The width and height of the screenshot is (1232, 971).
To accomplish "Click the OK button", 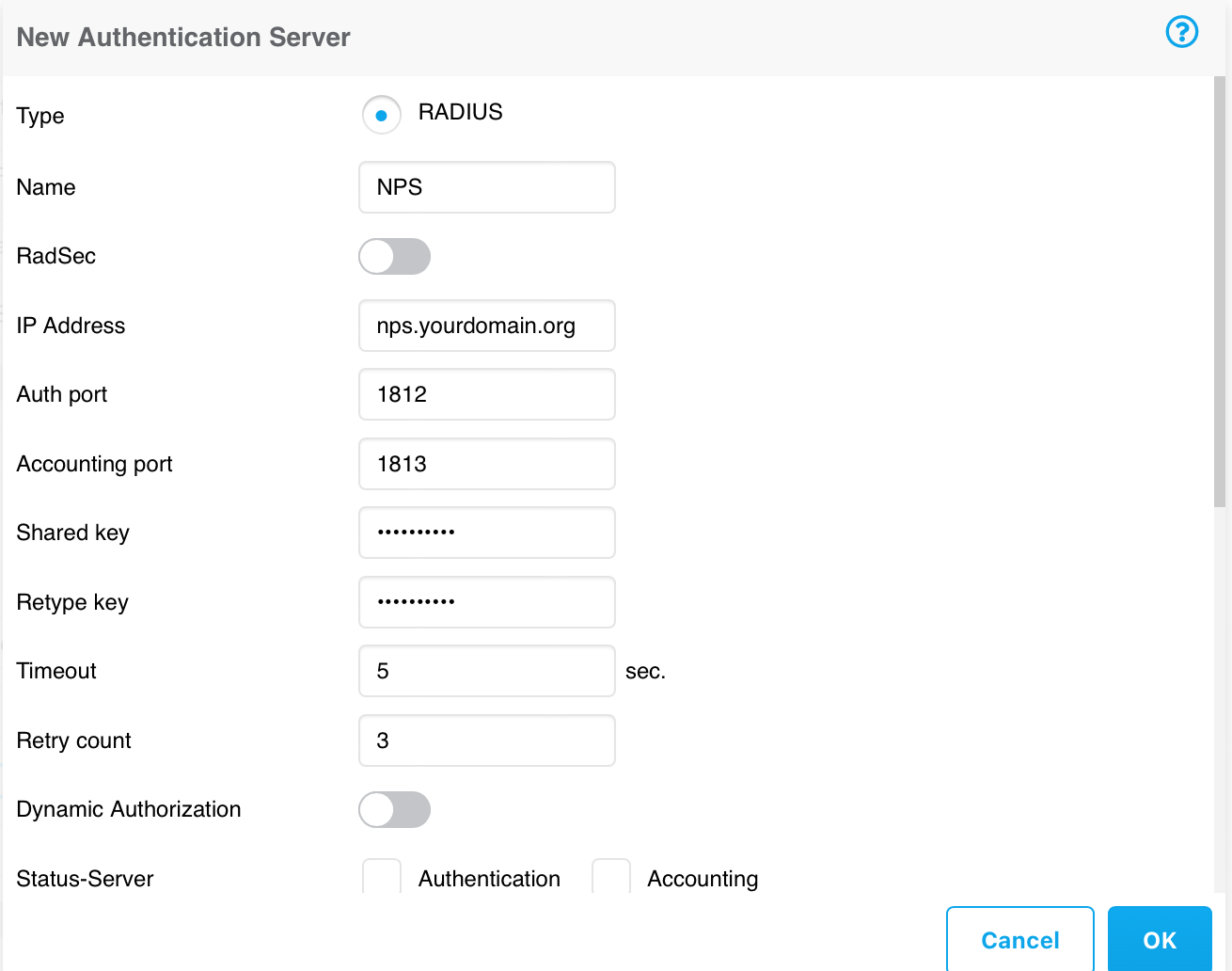I will 1160,939.
